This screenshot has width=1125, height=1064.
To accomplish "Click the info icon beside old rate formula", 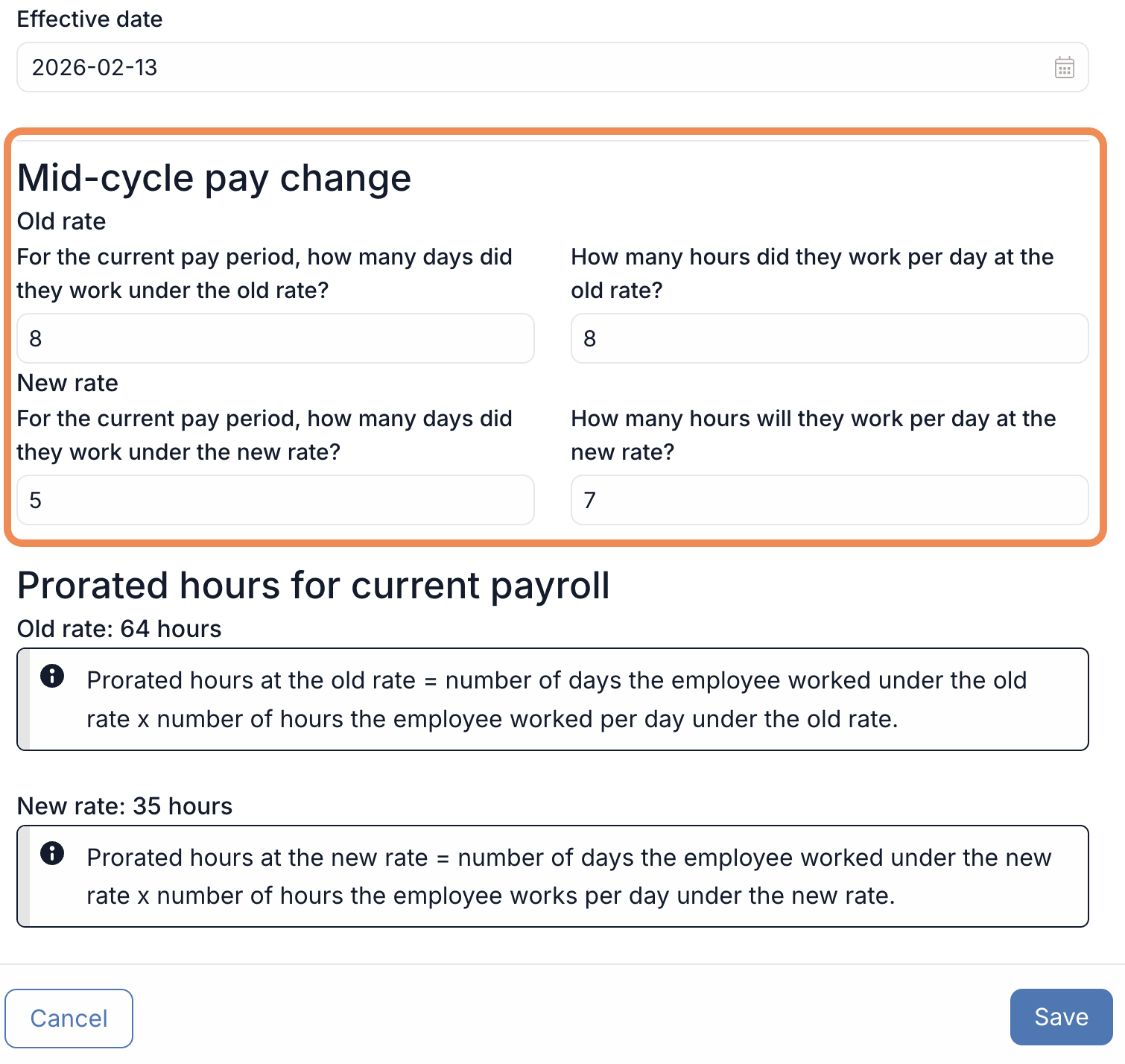I will coord(52,676).
